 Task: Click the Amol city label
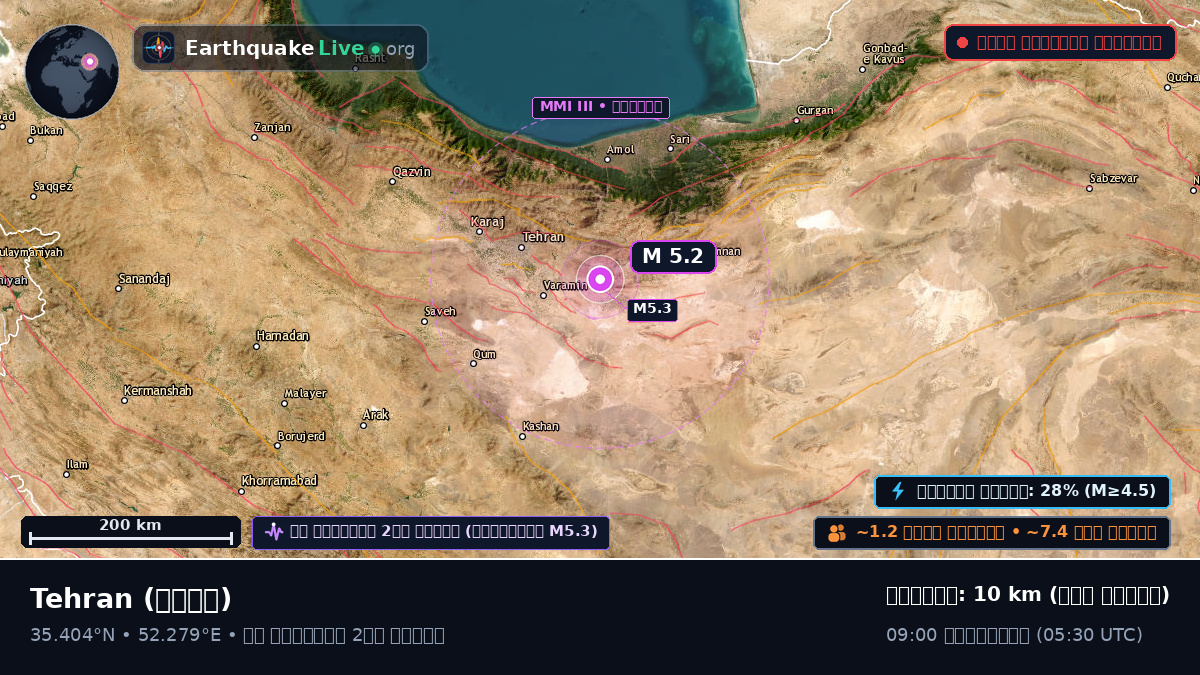[621, 150]
